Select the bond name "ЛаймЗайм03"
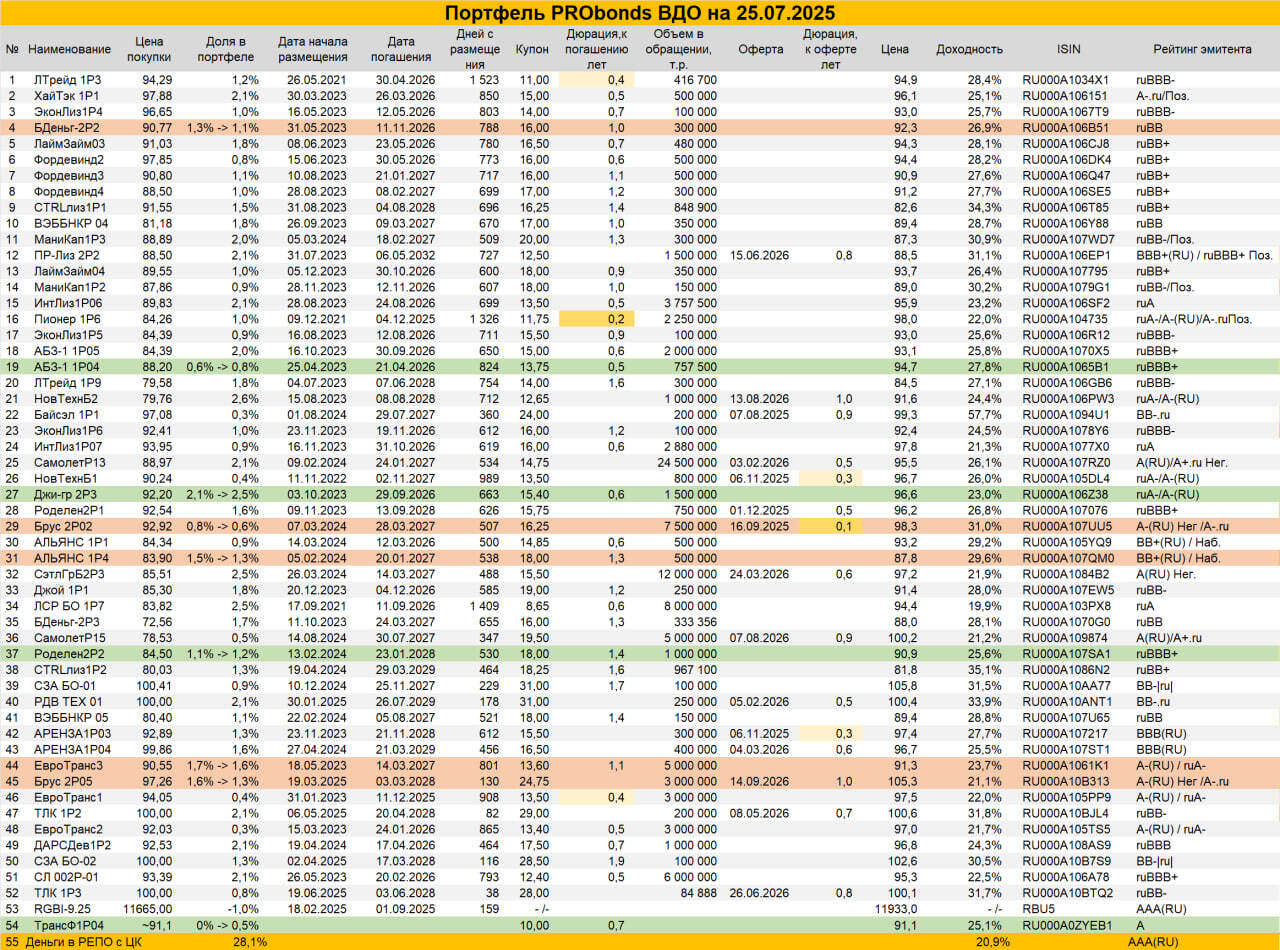 coord(67,144)
